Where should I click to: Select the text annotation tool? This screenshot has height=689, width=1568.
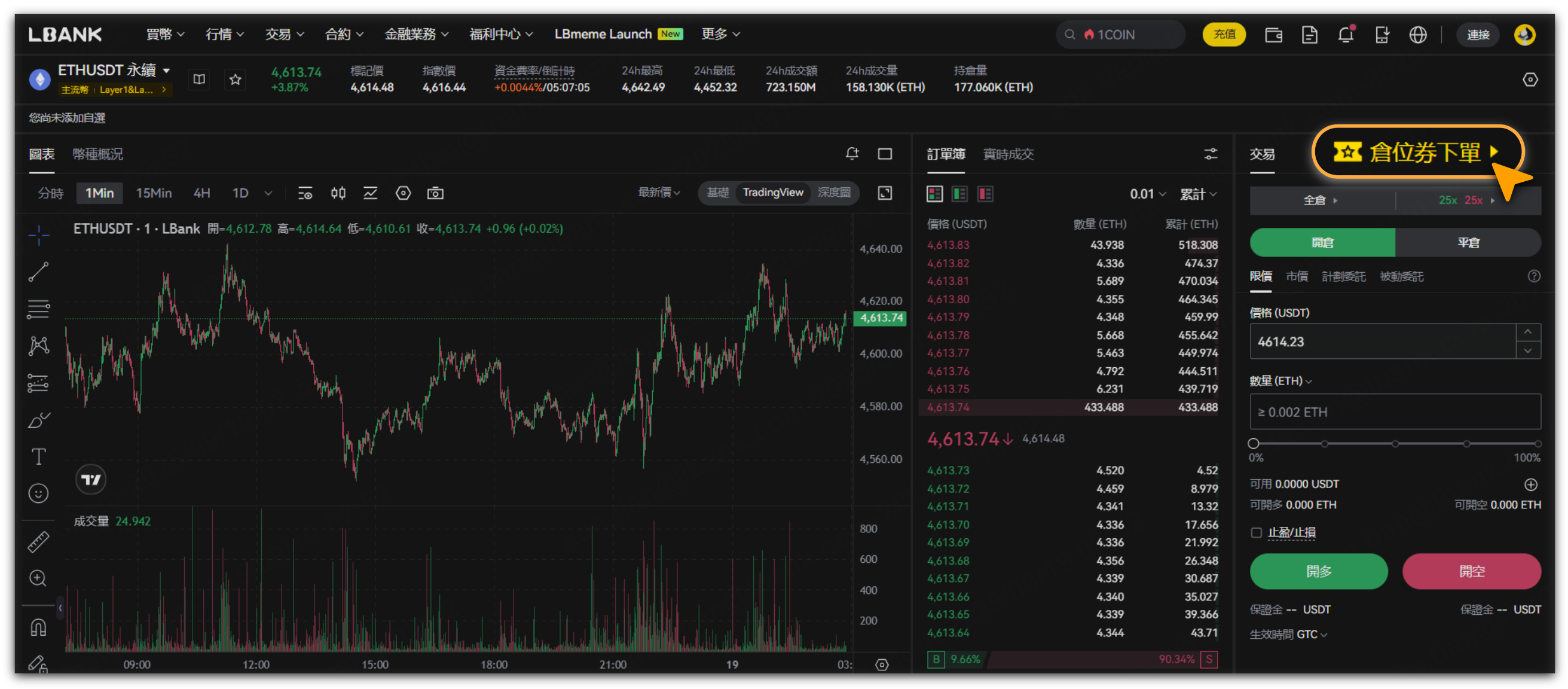click(38, 456)
